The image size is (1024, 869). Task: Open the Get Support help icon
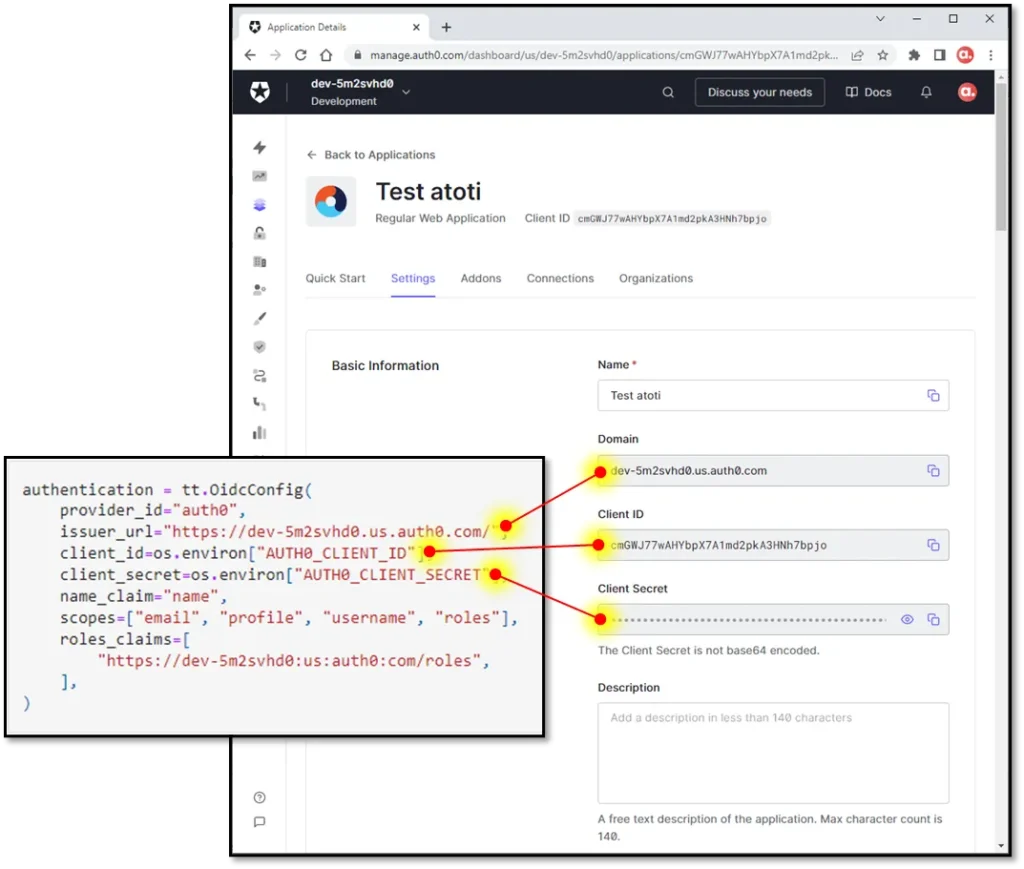click(259, 798)
